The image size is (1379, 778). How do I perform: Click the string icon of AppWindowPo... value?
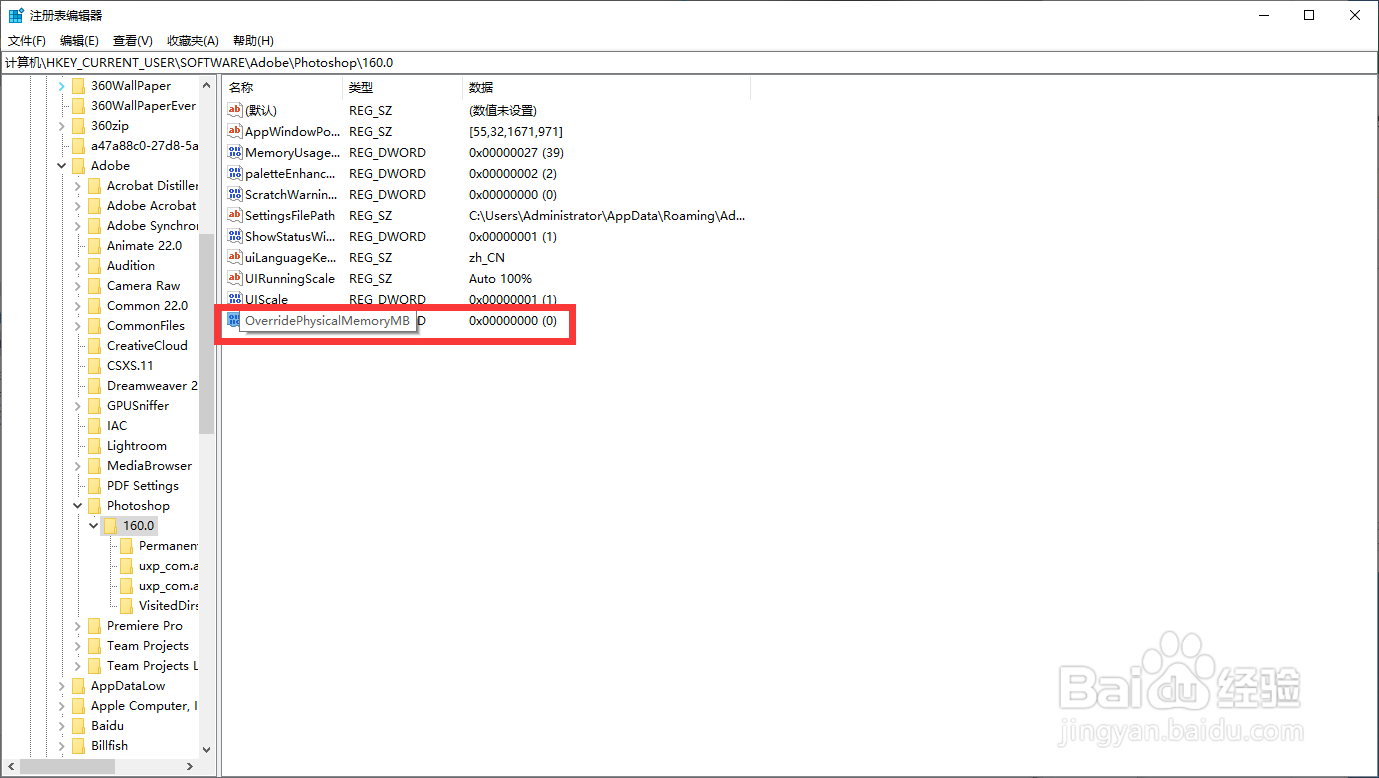click(235, 131)
